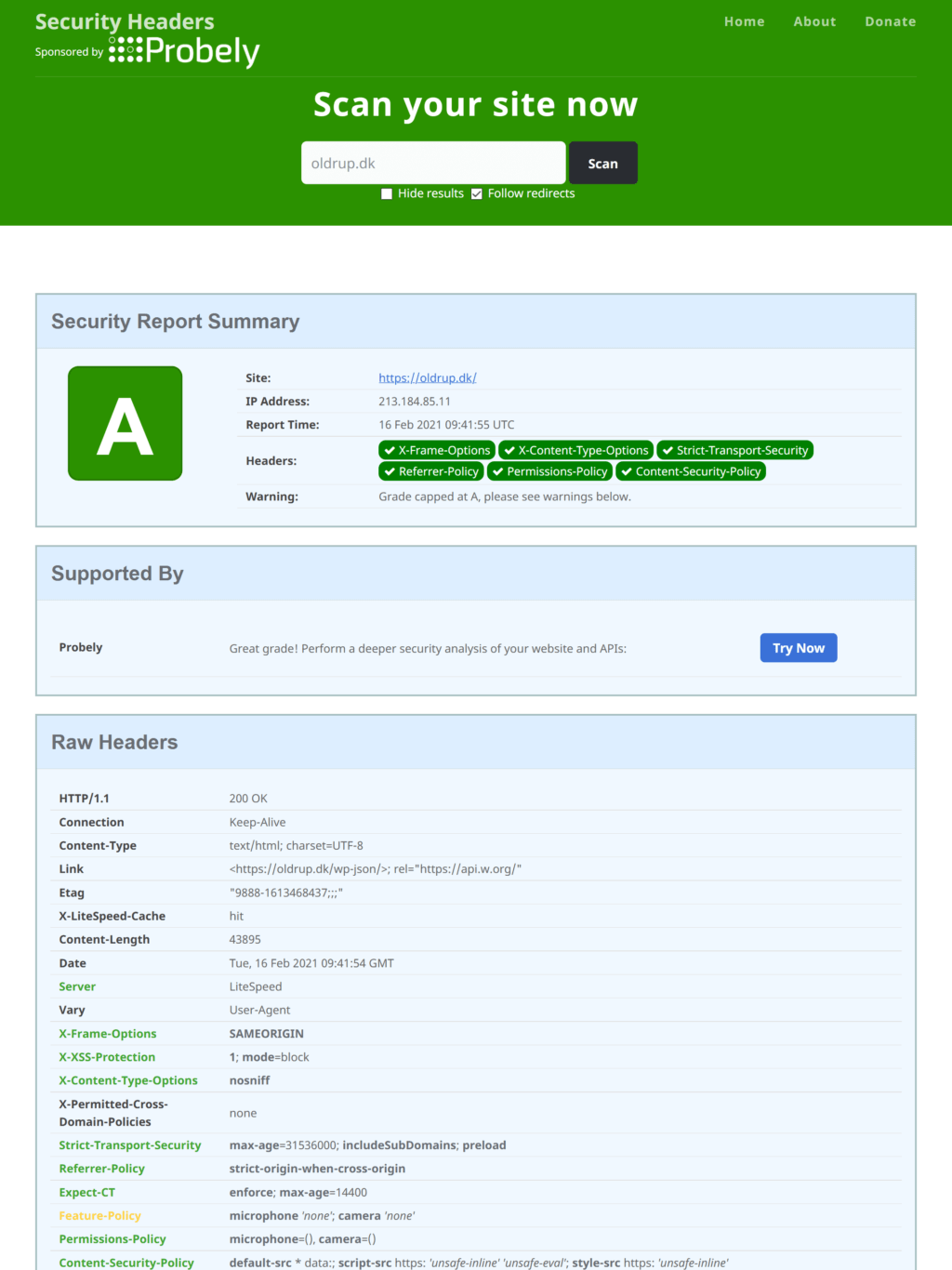Click the Try Now button
The height and width of the screenshot is (1270, 952).
(x=799, y=648)
